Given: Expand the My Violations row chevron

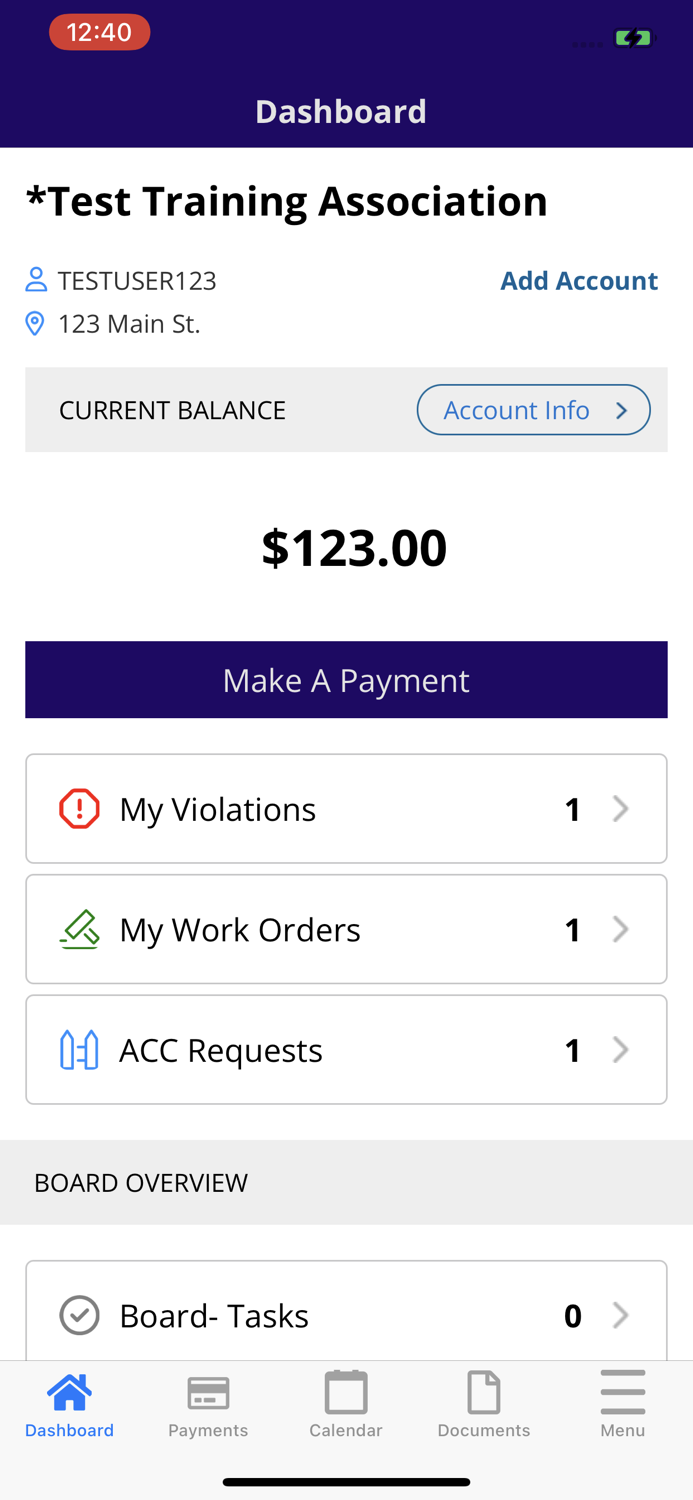Looking at the screenshot, I should coord(621,807).
